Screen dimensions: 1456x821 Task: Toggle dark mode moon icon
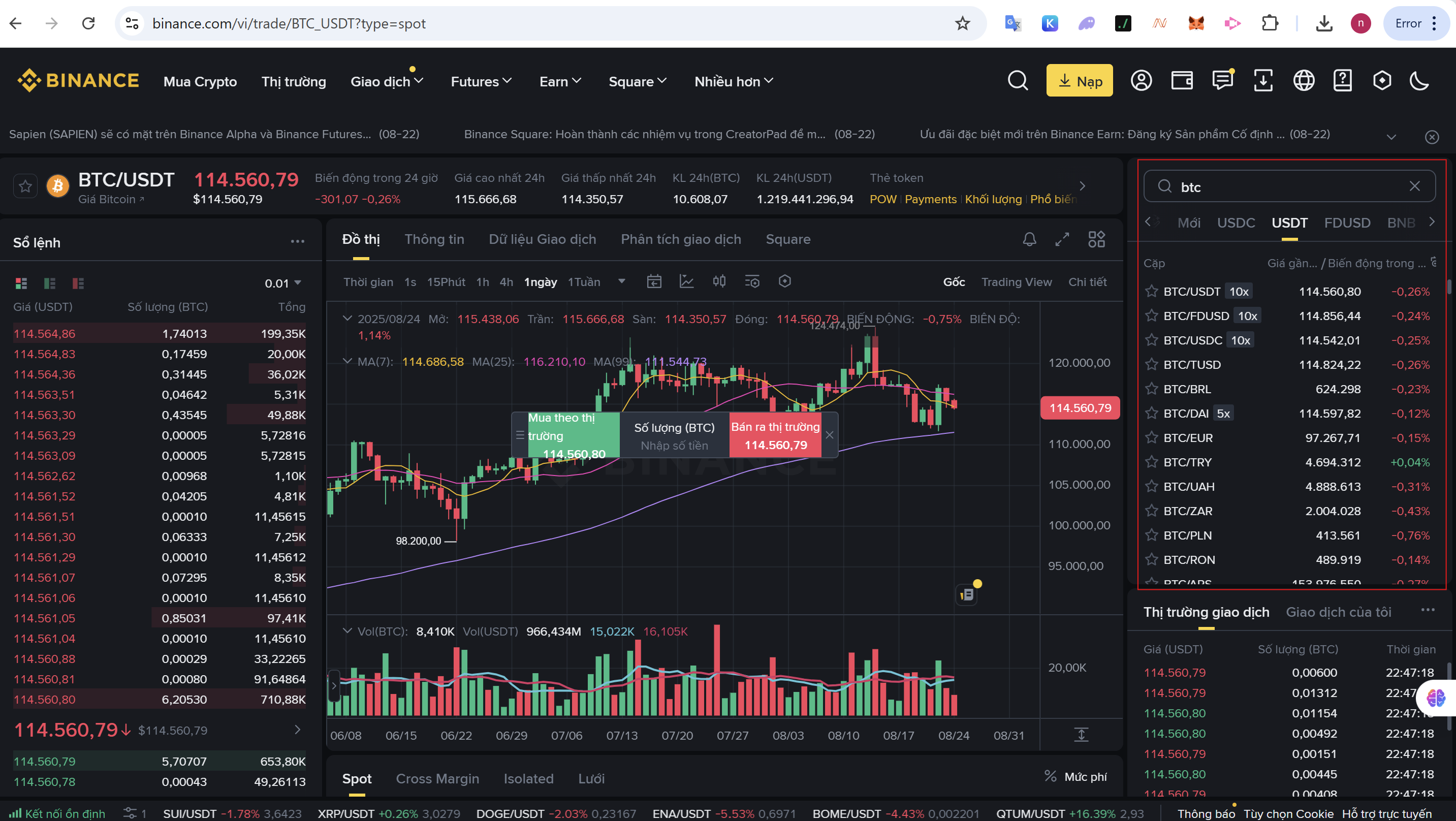(1419, 81)
